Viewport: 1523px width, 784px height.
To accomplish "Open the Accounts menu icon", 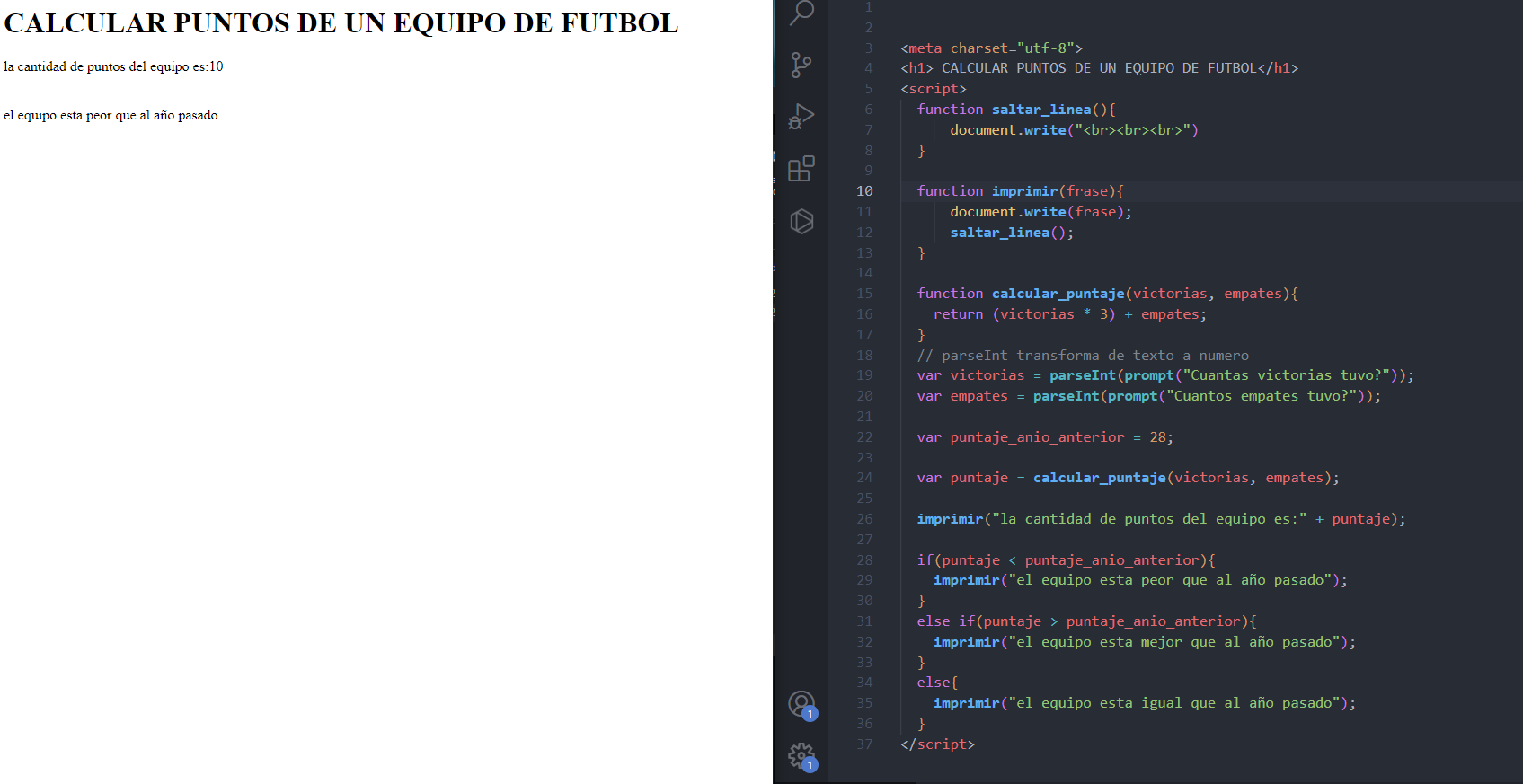I will click(x=801, y=705).
